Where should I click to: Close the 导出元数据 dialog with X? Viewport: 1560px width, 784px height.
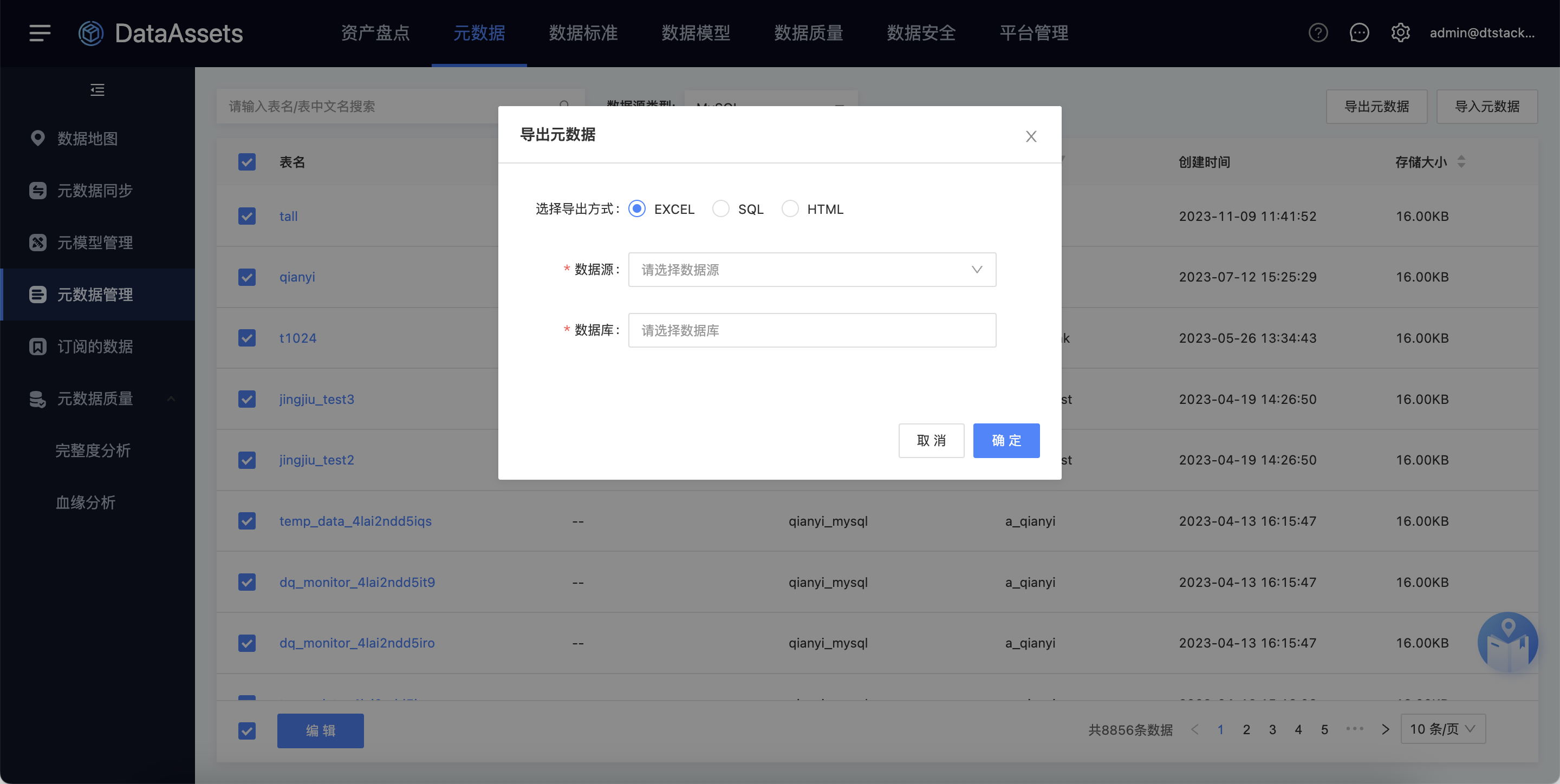1031,136
